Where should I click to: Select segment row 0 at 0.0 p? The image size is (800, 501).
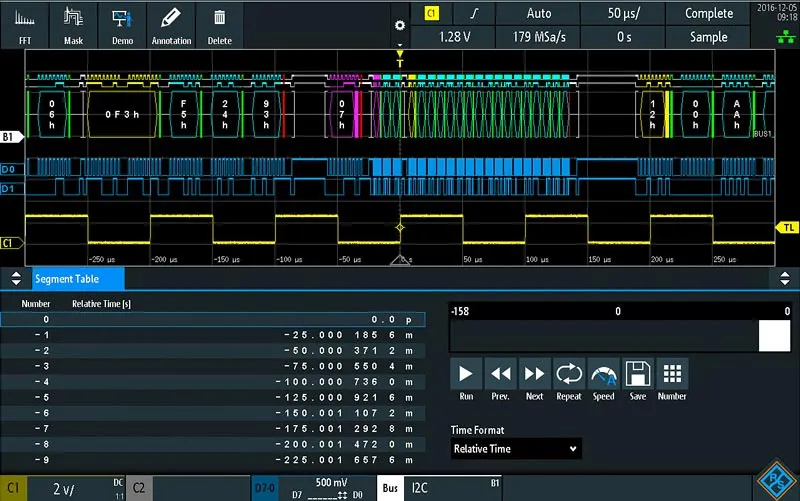pos(213,319)
